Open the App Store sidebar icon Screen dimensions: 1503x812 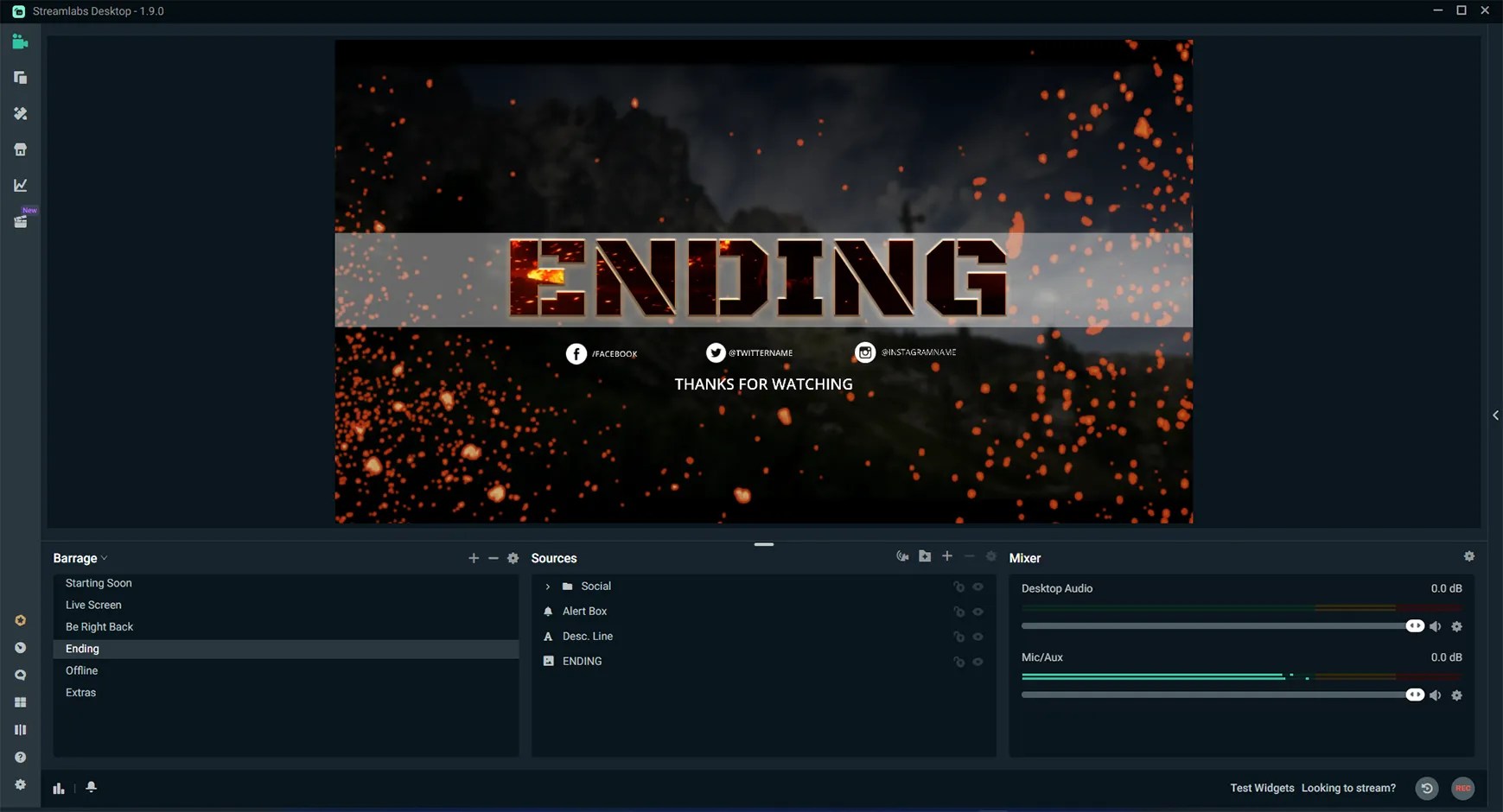[x=21, y=149]
